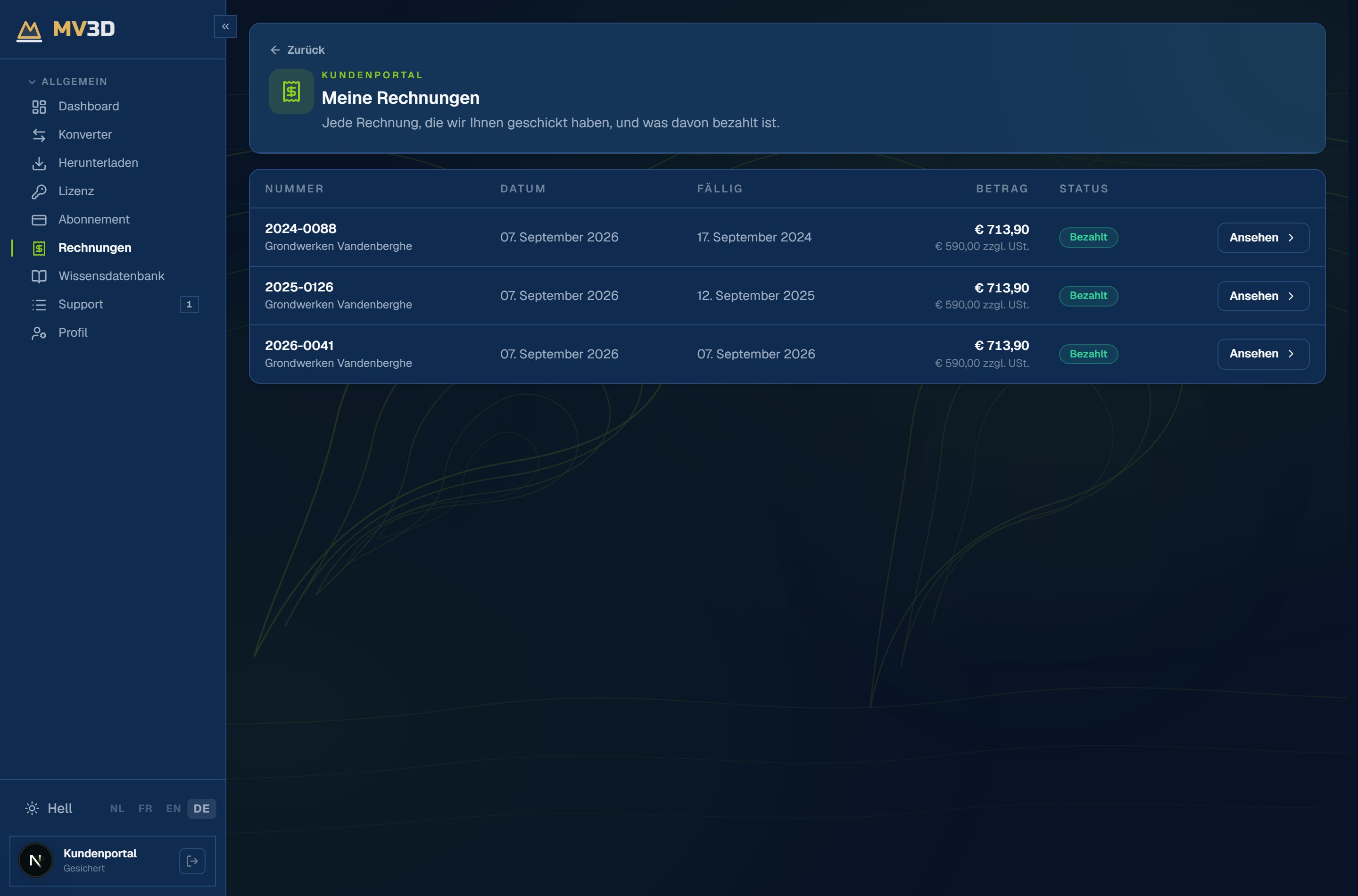Click the chevron in Ansehen for invoice 2024-0088
1358x896 pixels.
point(1291,238)
